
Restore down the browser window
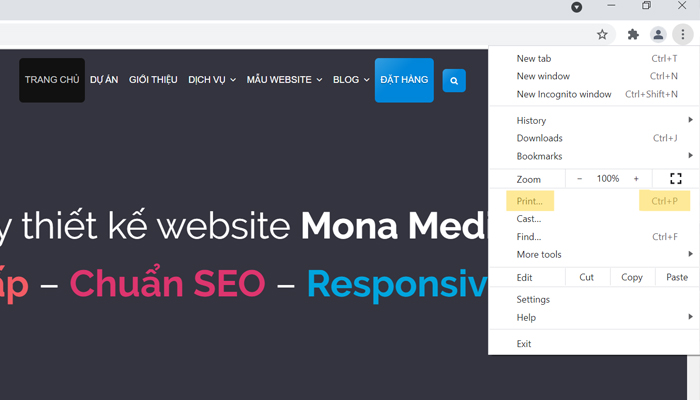[x=646, y=6]
